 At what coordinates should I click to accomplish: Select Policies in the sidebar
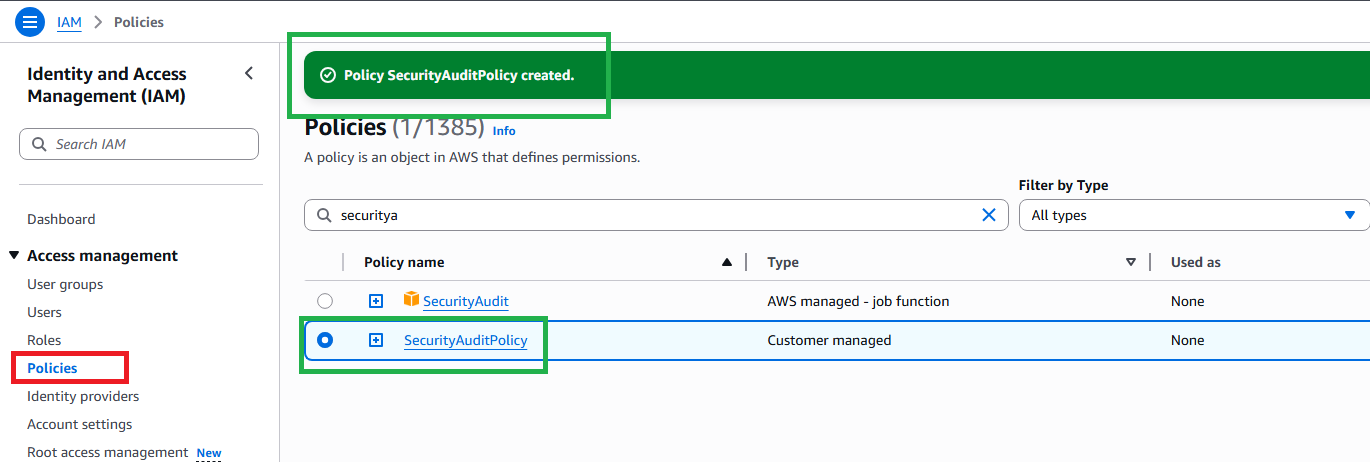point(52,368)
